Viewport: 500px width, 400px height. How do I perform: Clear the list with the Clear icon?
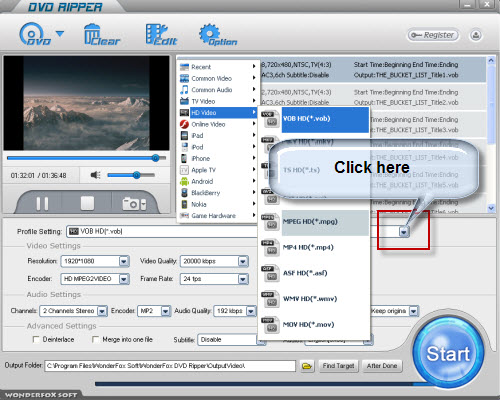tap(101, 35)
